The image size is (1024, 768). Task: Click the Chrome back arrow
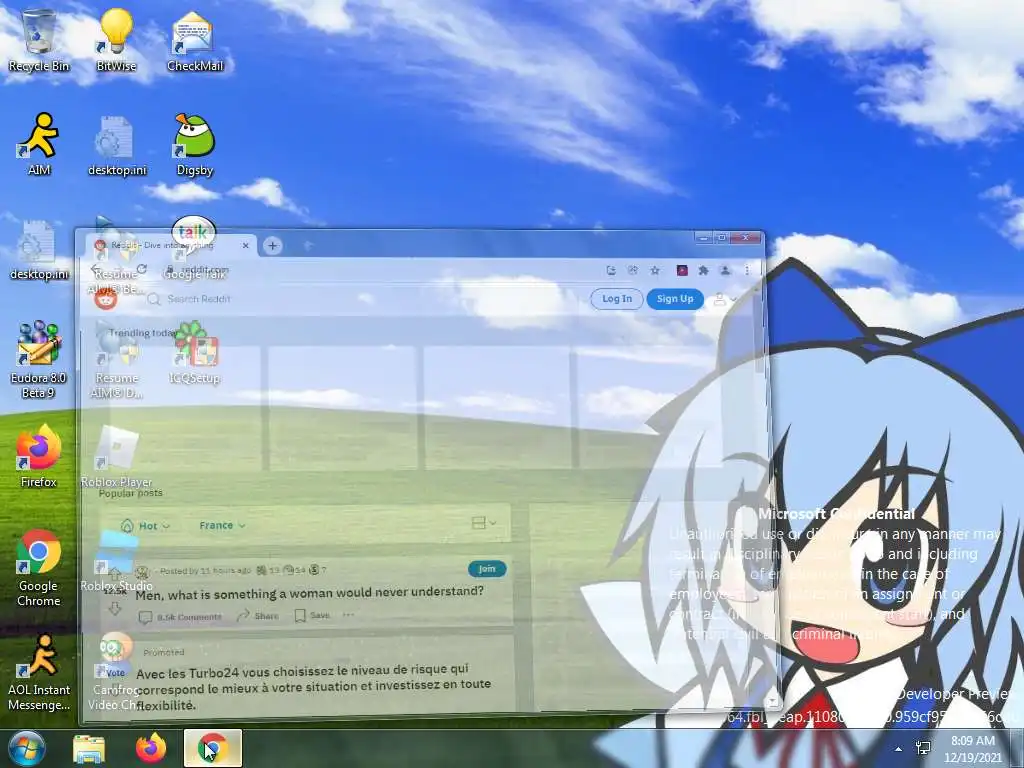click(x=97, y=270)
